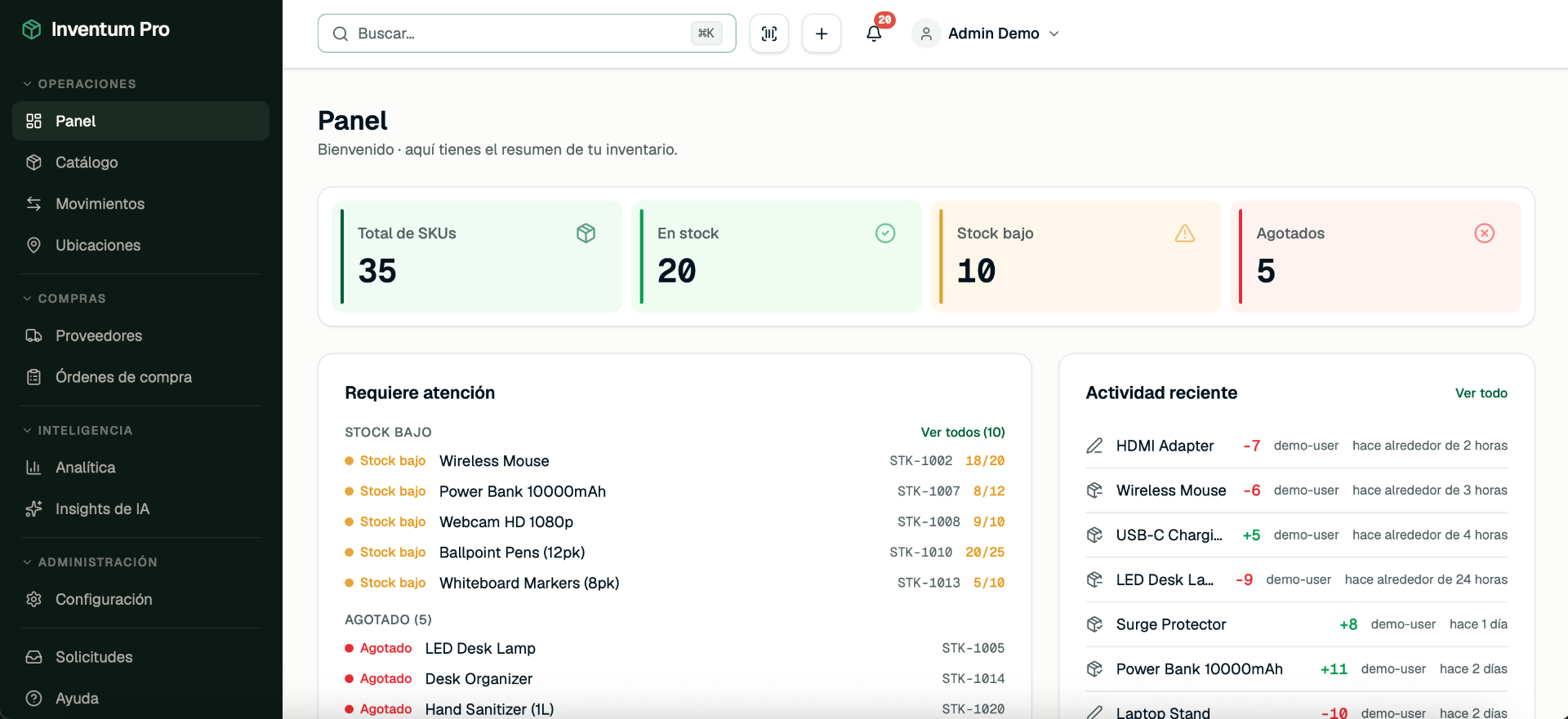The width and height of the screenshot is (1568, 719).
Task: Click the Configuración gear icon
Action: [33, 599]
